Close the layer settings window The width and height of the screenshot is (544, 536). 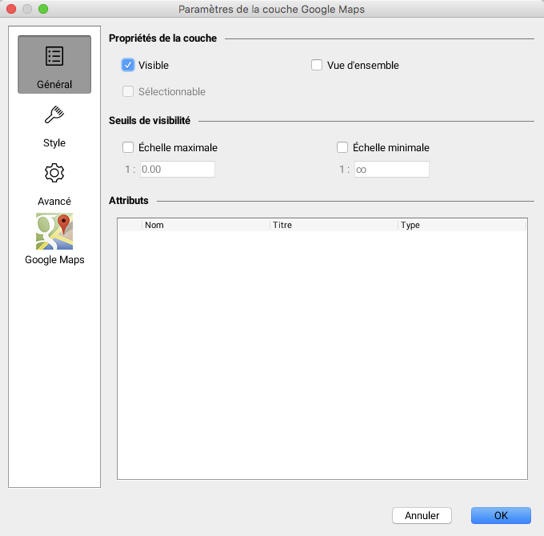[11, 9]
